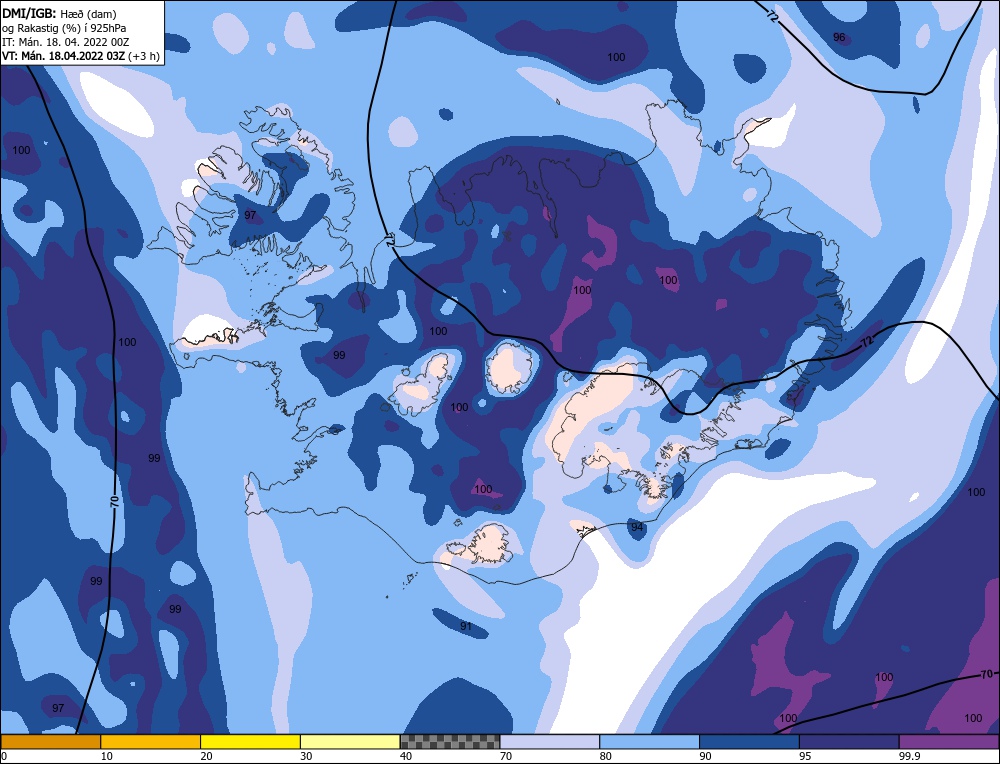The width and height of the screenshot is (1000, 764).
Task: Click the humidity value '94' near the south coast
Action: click(637, 527)
